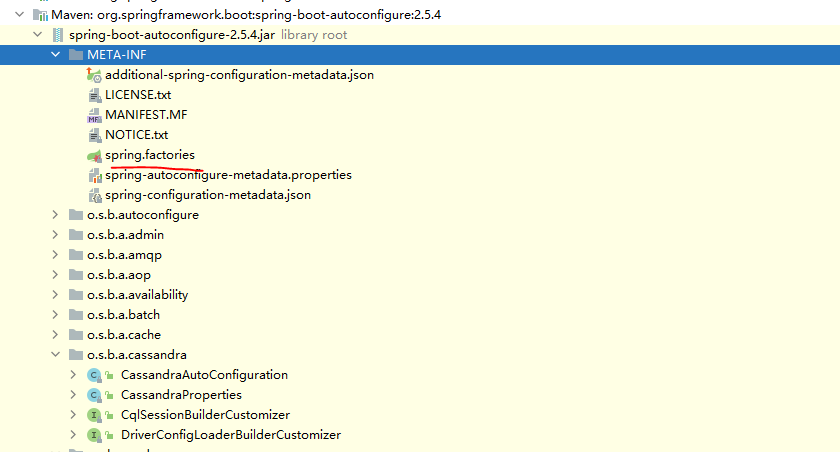Click the jar archive icon
This screenshot has height=452, width=840.
pyautogui.click(x=58, y=35)
